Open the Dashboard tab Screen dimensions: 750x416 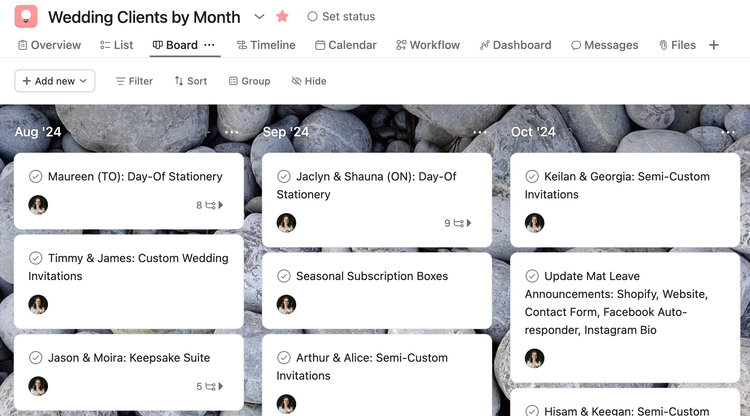click(x=516, y=45)
